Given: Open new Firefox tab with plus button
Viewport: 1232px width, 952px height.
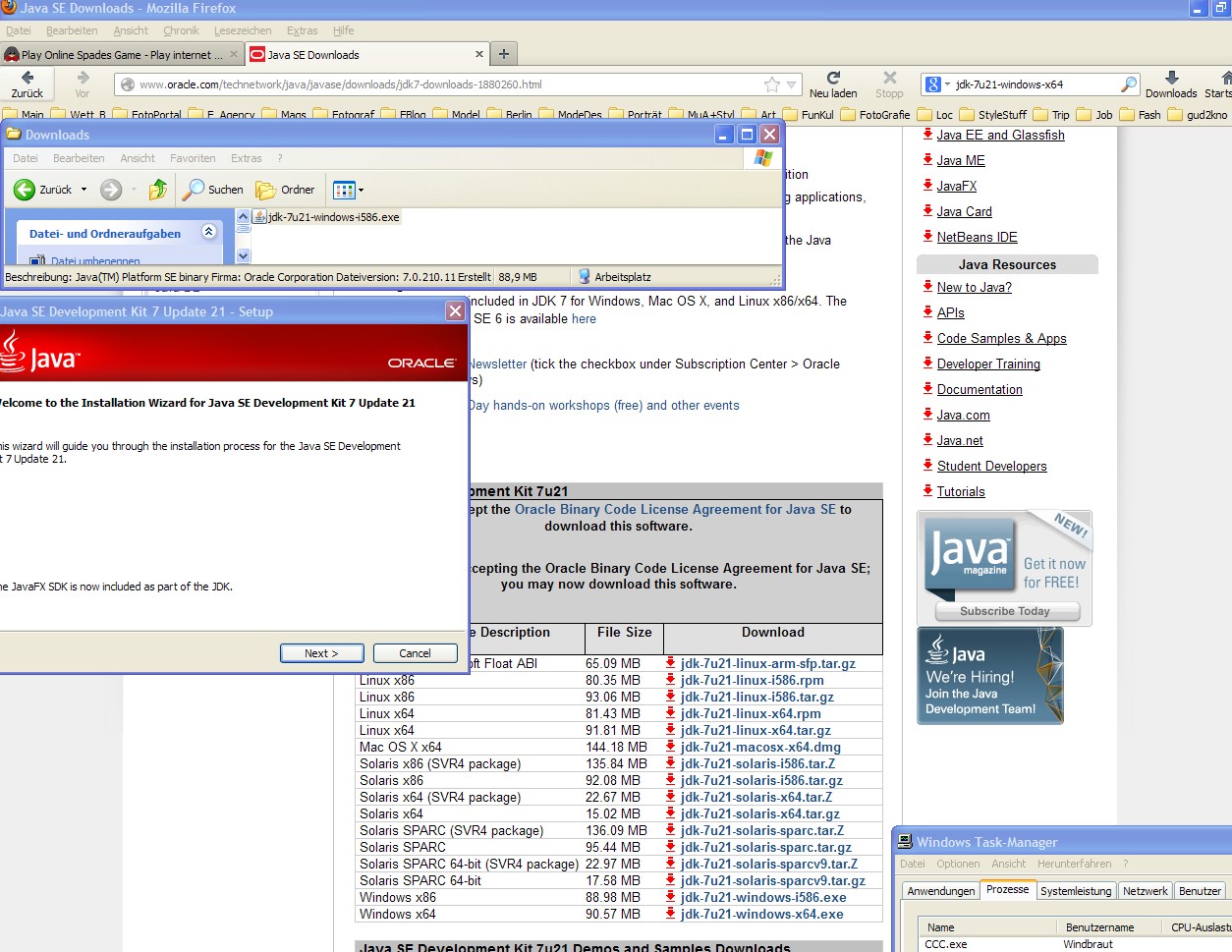Looking at the screenshot, I should [503, 54].
